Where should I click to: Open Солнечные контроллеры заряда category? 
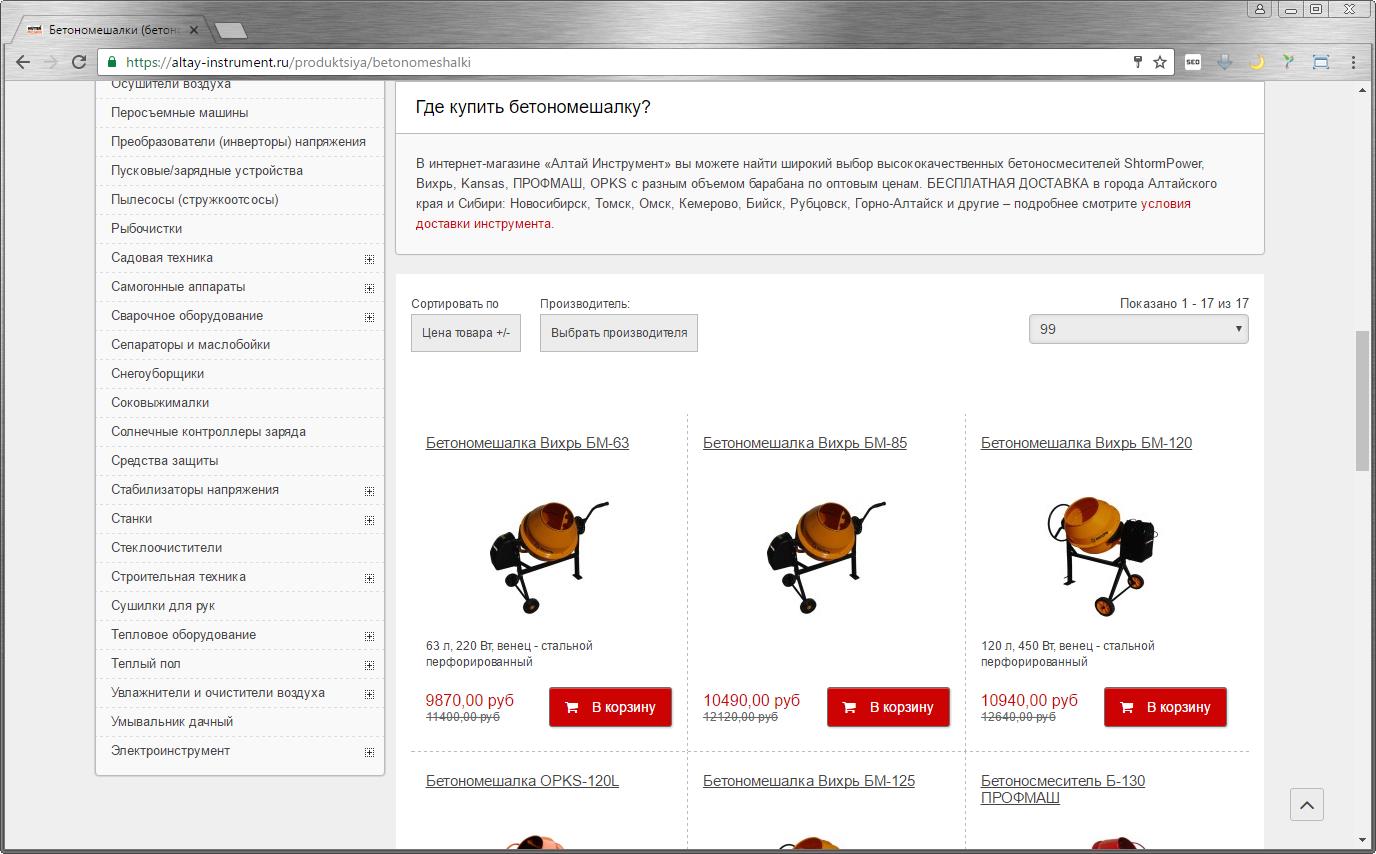208,432
